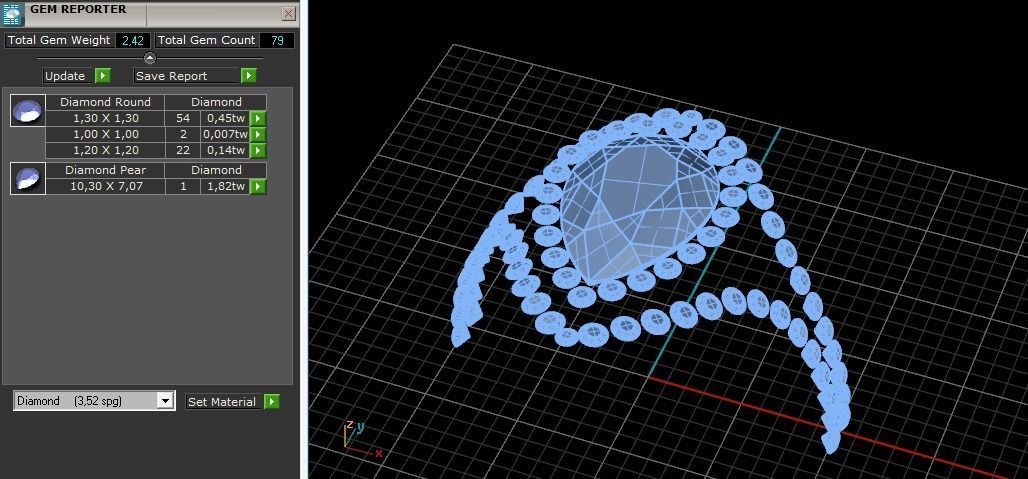Click the '0,45tw' weight cell

[x=226, y=119]
